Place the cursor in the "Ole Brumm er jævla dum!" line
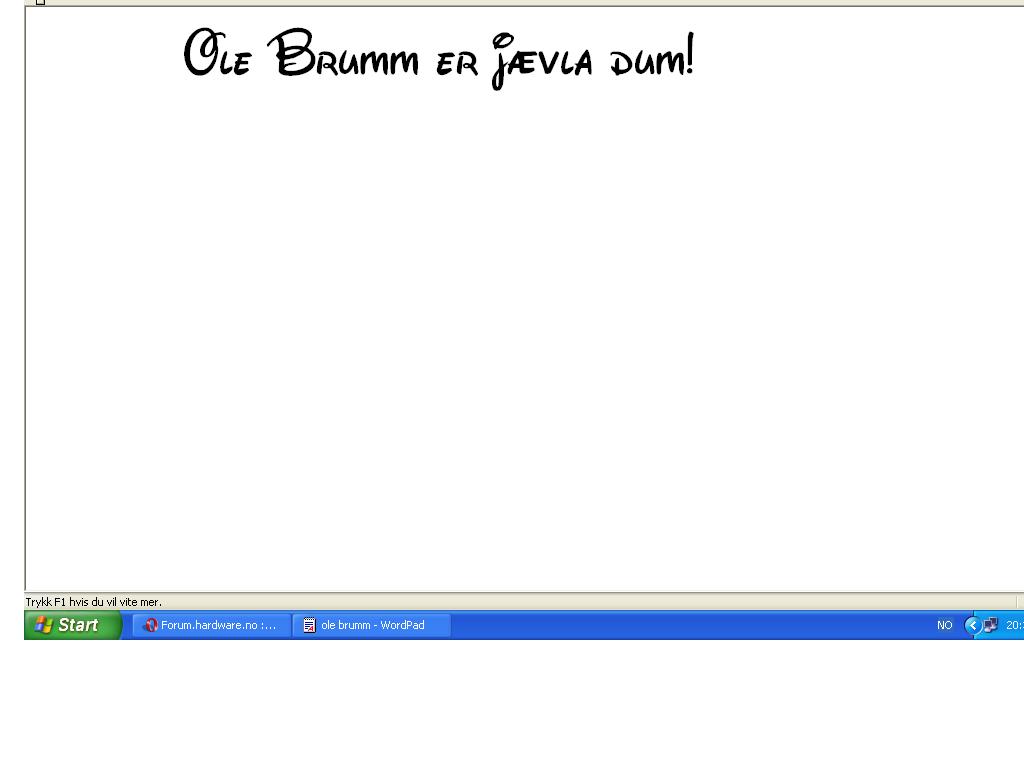The width and height of the screenshot is (1024, 768). click(x=439, y=59)
